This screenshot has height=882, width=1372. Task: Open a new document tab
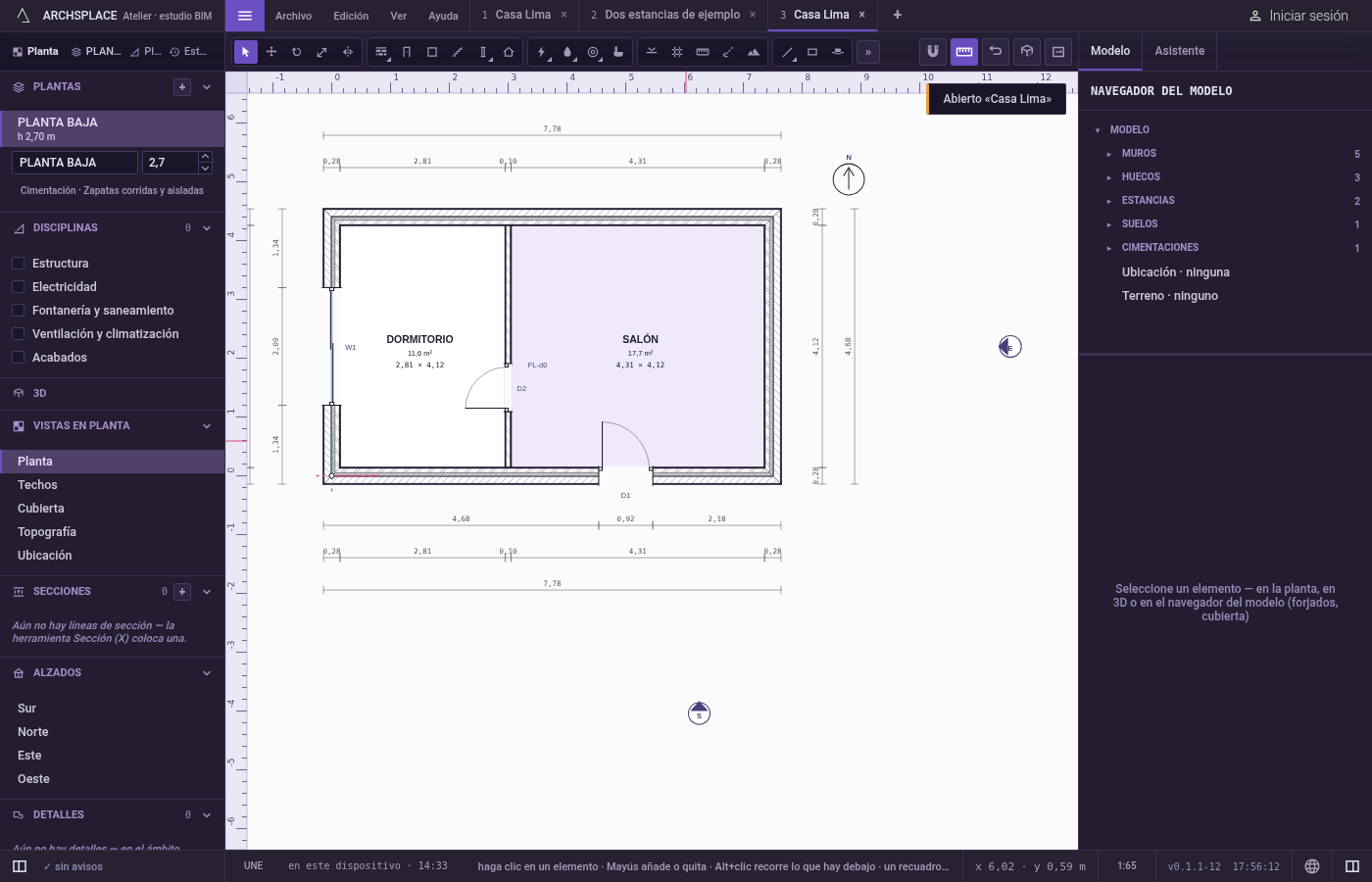point(897,15)
